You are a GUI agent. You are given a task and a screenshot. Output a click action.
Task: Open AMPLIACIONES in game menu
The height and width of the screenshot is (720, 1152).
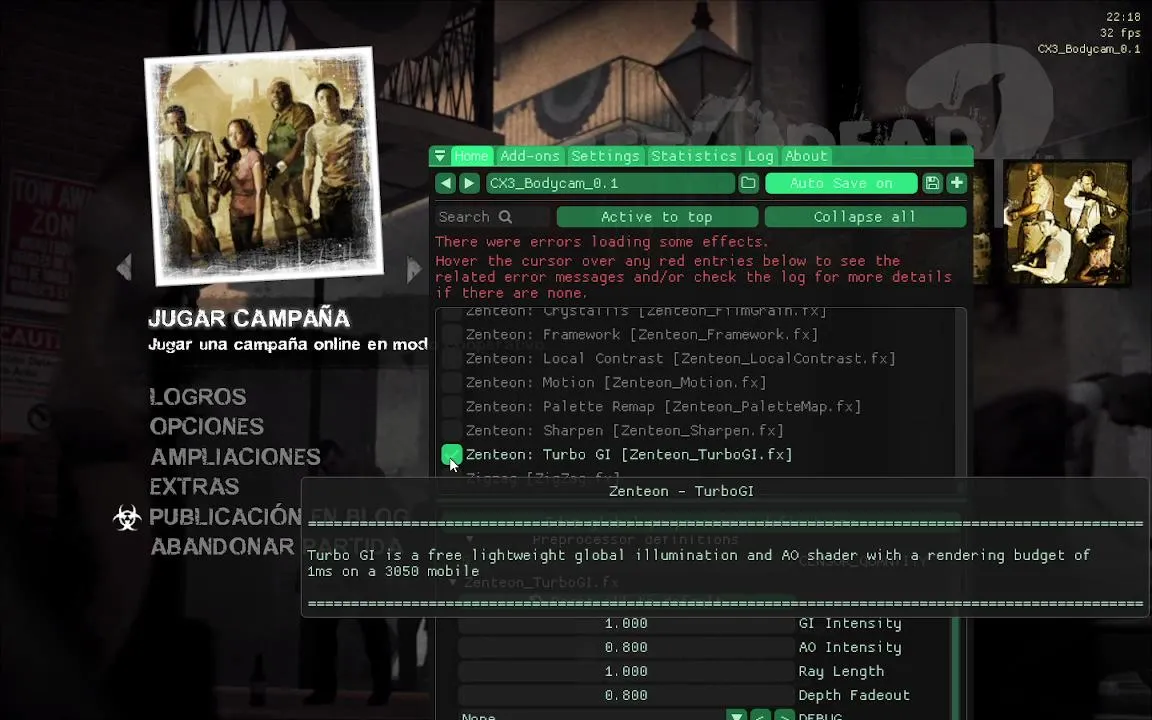235,457
